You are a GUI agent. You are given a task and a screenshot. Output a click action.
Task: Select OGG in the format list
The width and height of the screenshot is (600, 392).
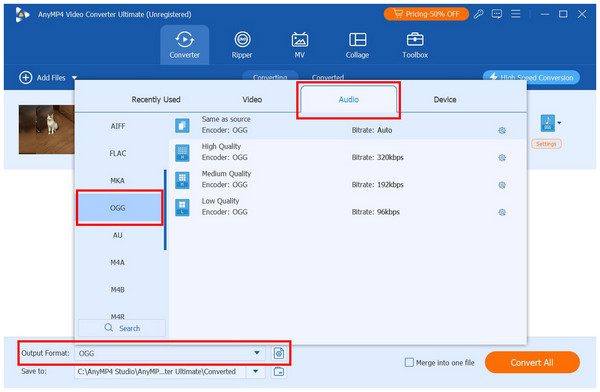coord(119,208)
